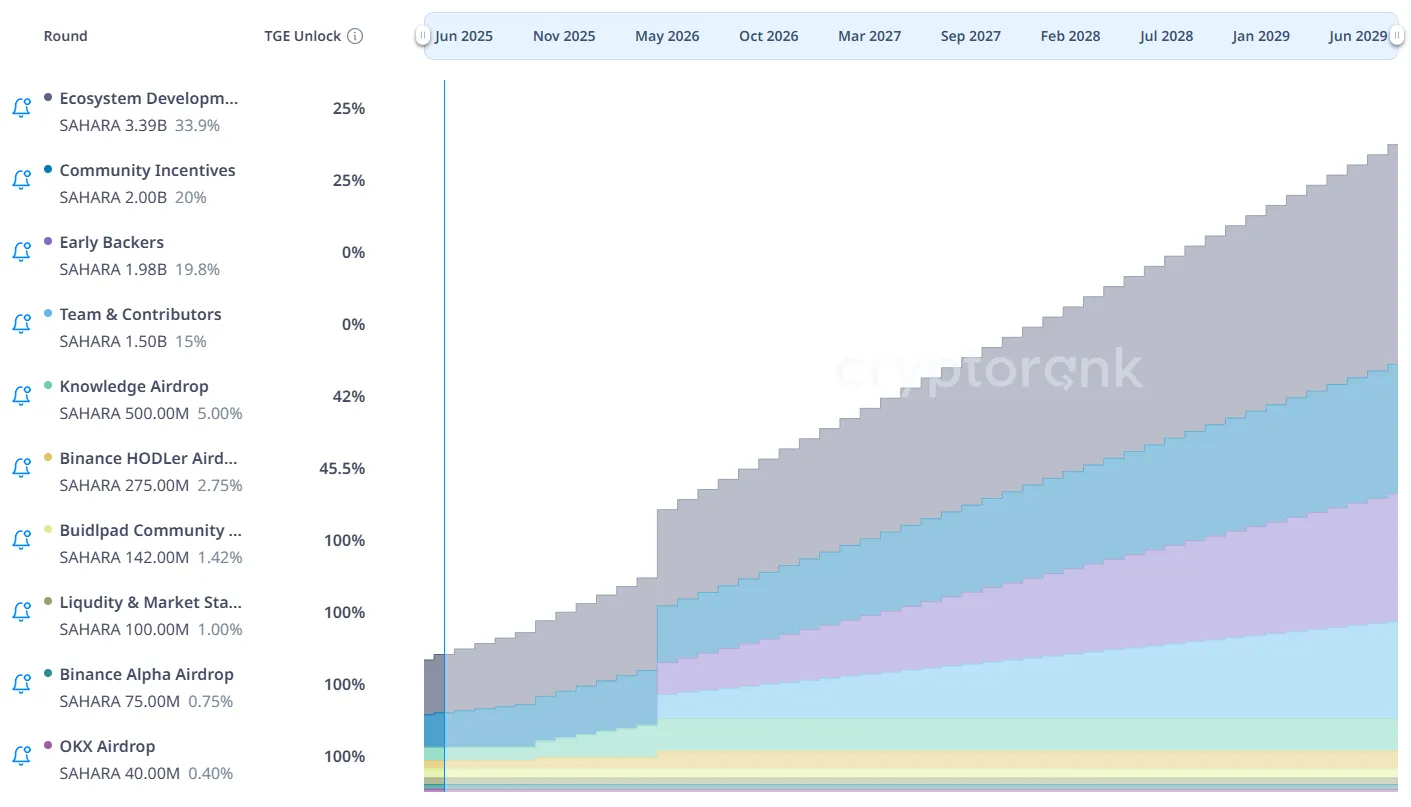This screenshot has width=1411, height=807.
Task: Select Liquidity & Market round label
Action: coord(150,603)
